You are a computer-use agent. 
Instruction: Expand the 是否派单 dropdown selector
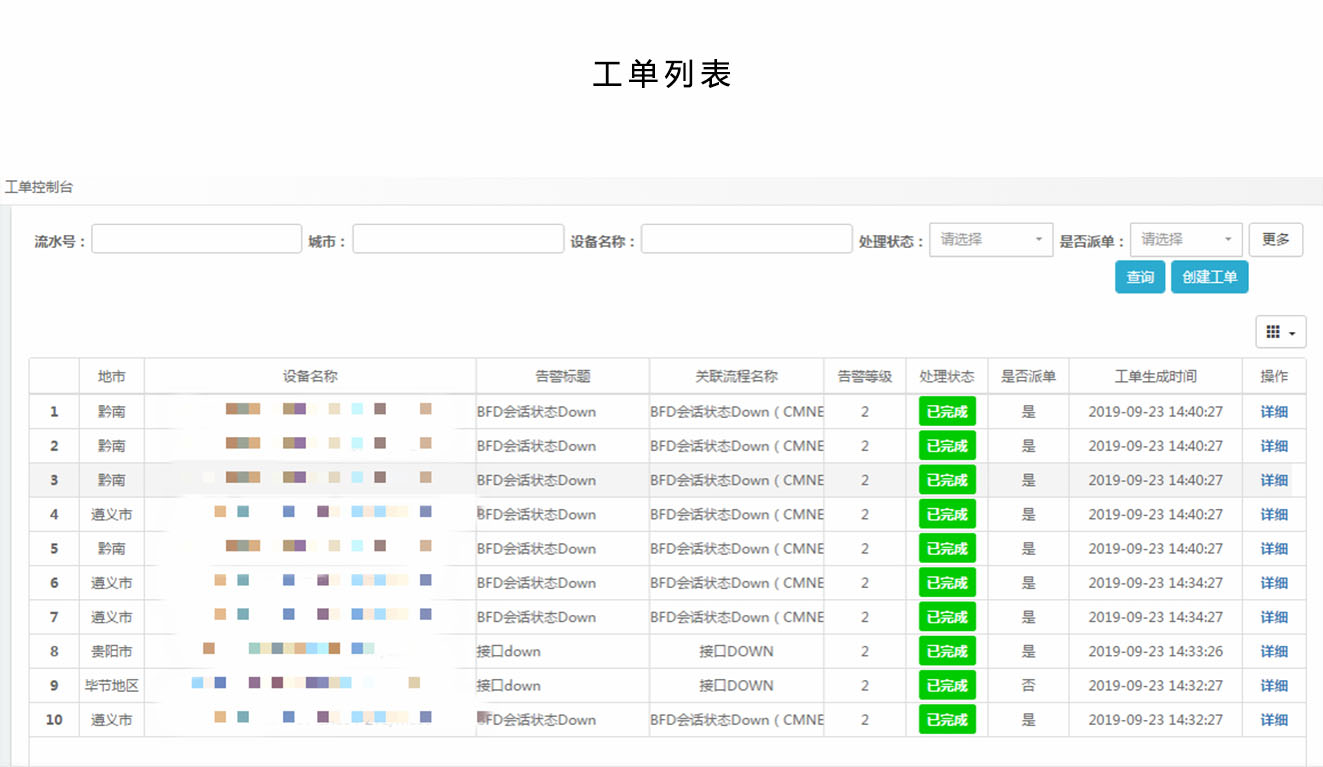tap(1186, 240)
